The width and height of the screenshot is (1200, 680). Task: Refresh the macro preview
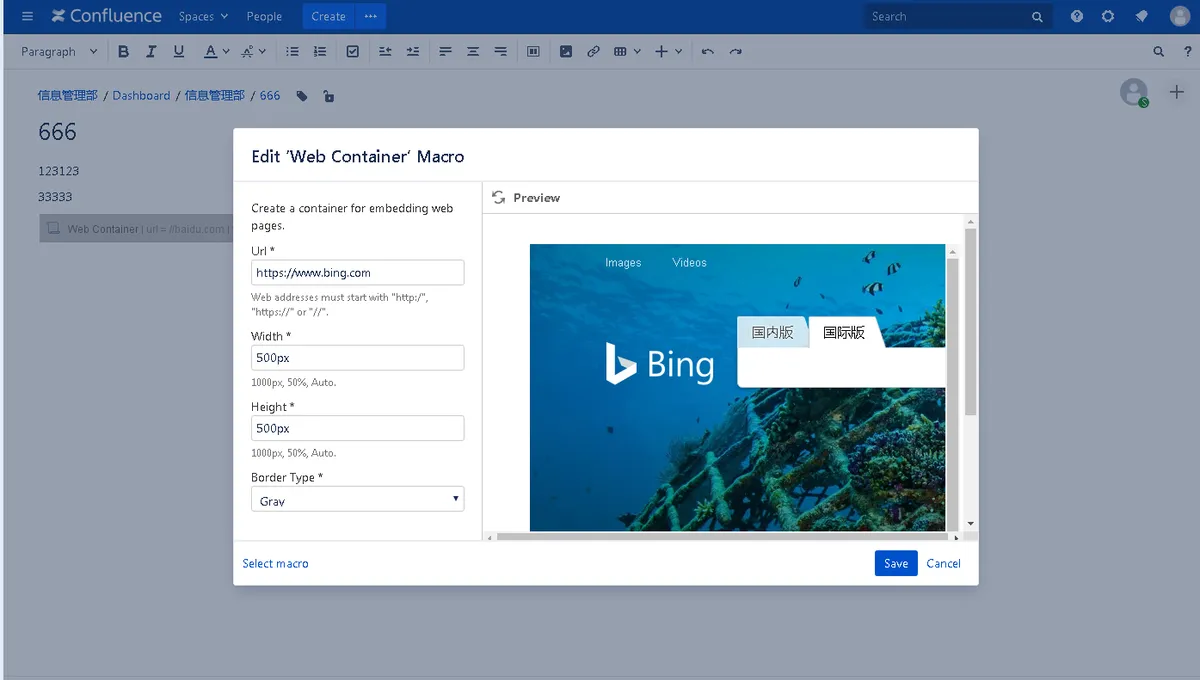tap(498, 197)
